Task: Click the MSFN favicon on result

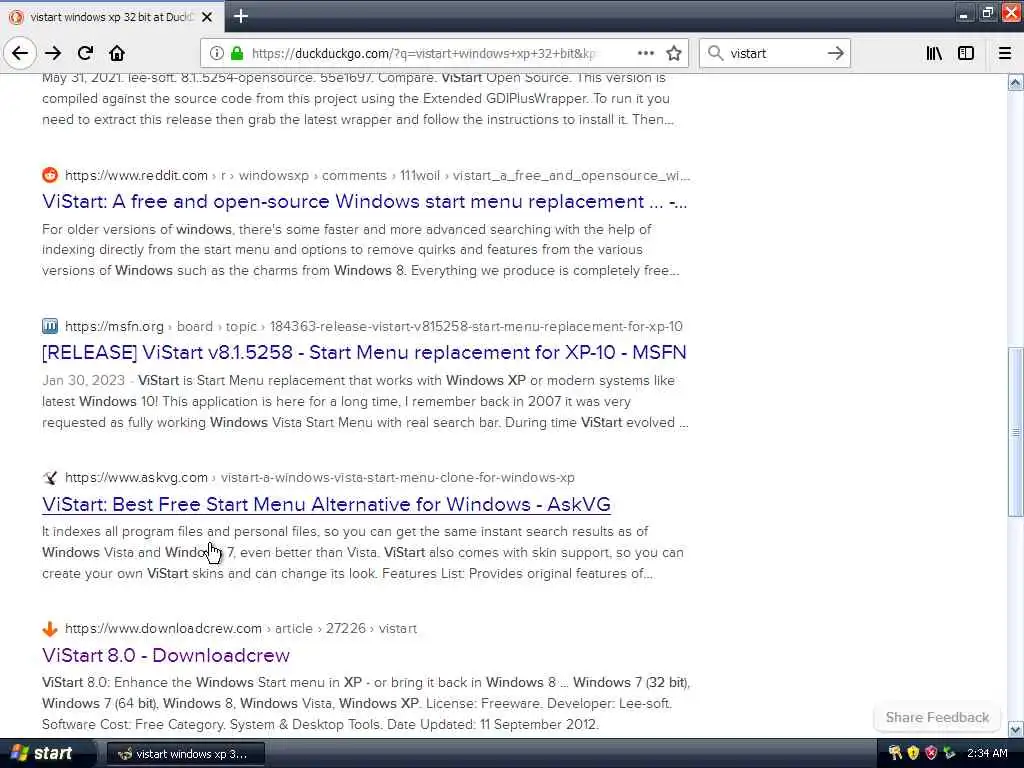Action: point(50,326)
